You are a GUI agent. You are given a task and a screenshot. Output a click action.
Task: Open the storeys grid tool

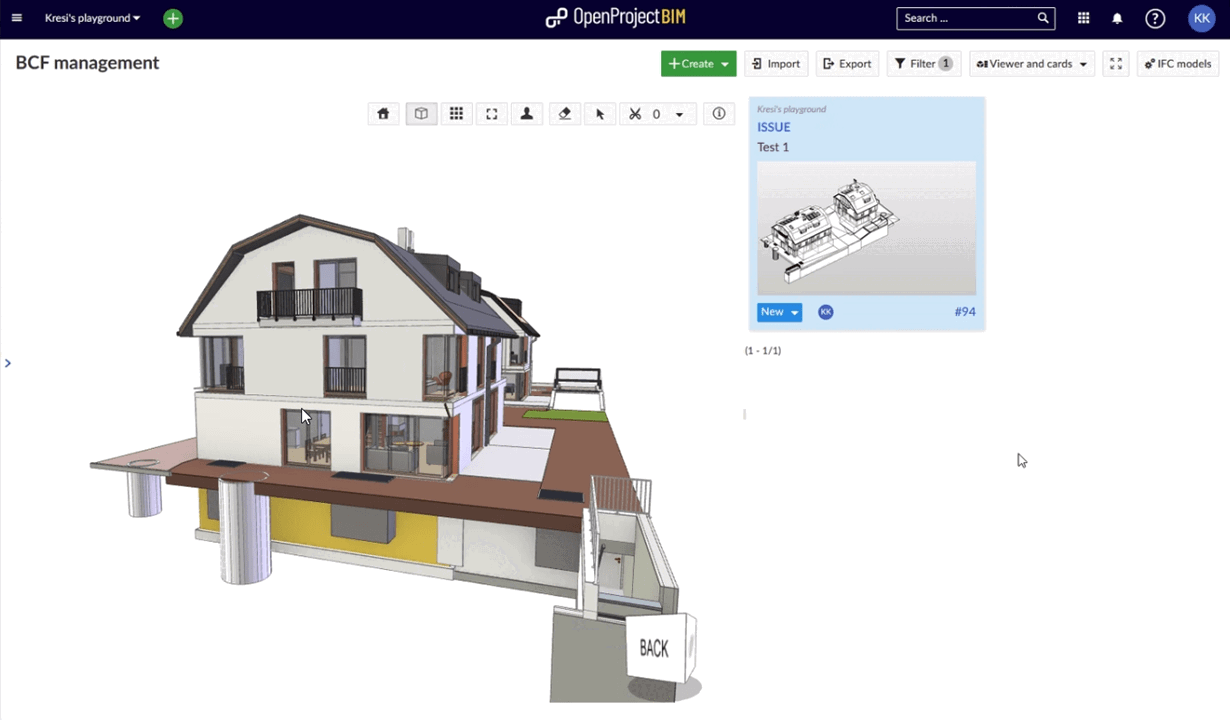[456, 113]
